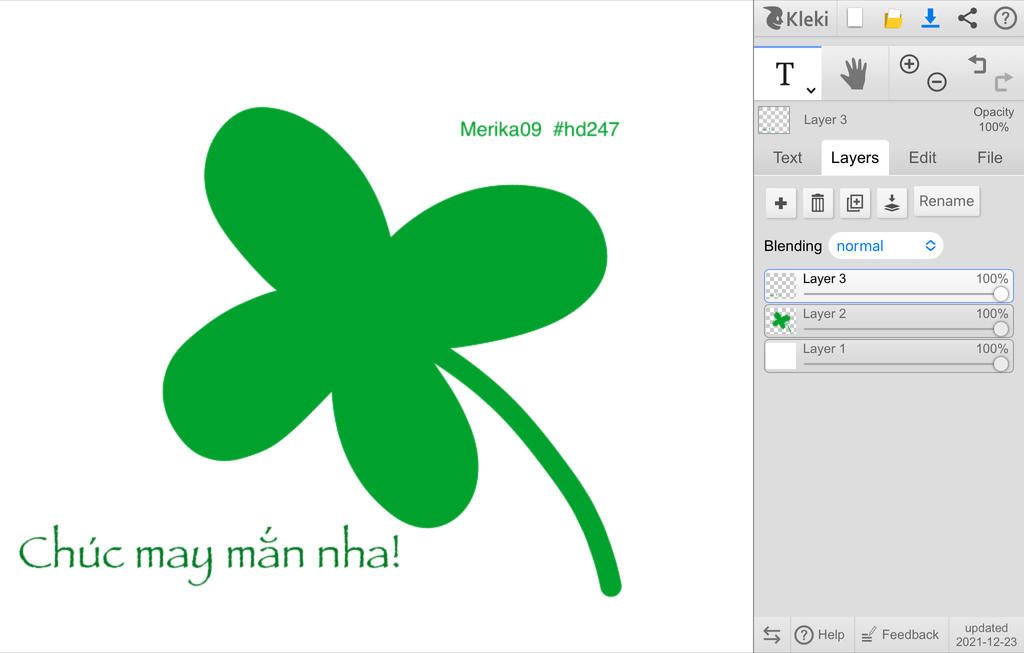This screenshot has width=1024, height=653.
Task: Open an image via the folder icon
Action: coord(893,18)
